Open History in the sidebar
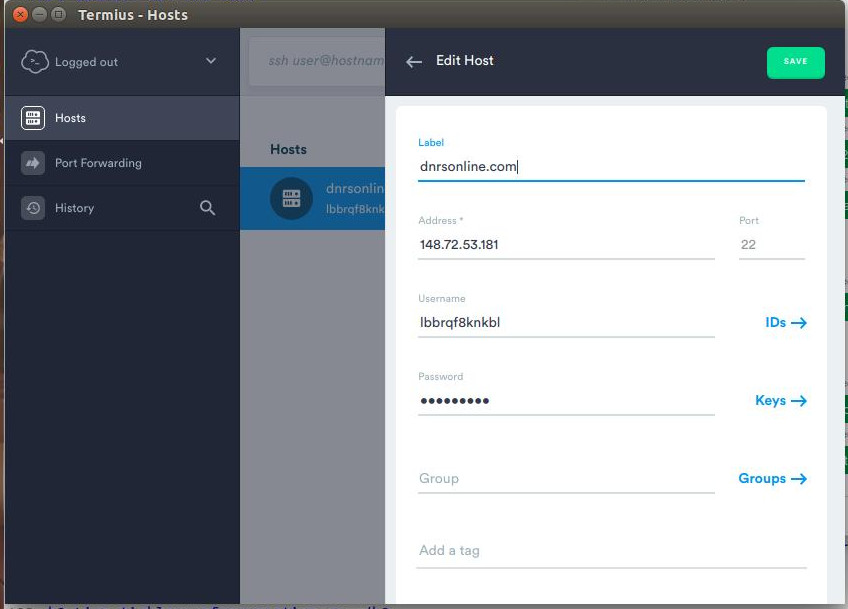The width and height of the screenshot is (848, 609). [122, 208]
